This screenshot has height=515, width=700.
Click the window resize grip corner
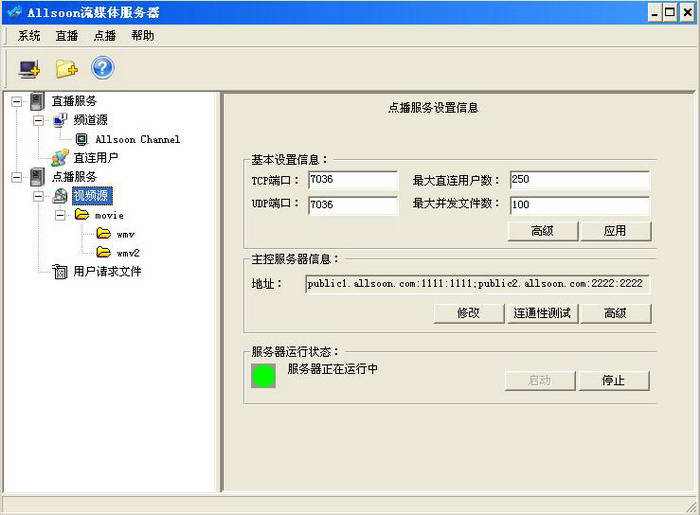(691, 506)
